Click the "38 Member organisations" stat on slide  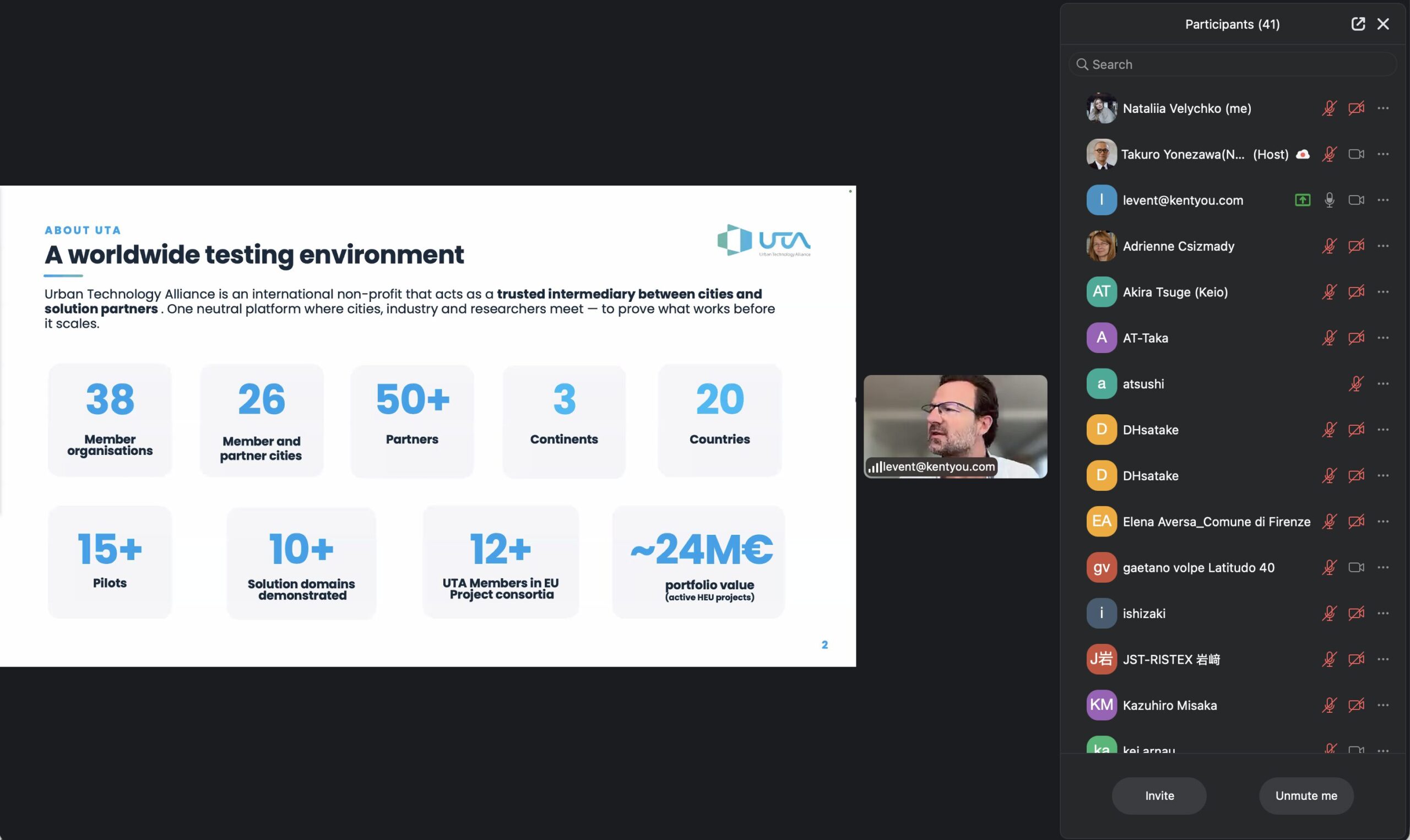click(x=110, y=420)
